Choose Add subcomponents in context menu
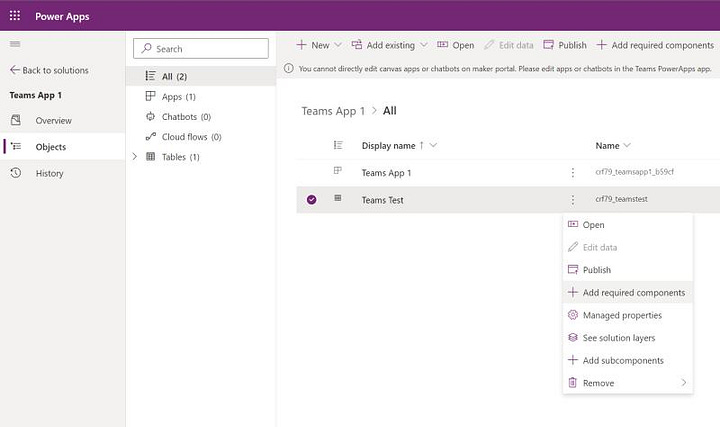 pos(628,360)
